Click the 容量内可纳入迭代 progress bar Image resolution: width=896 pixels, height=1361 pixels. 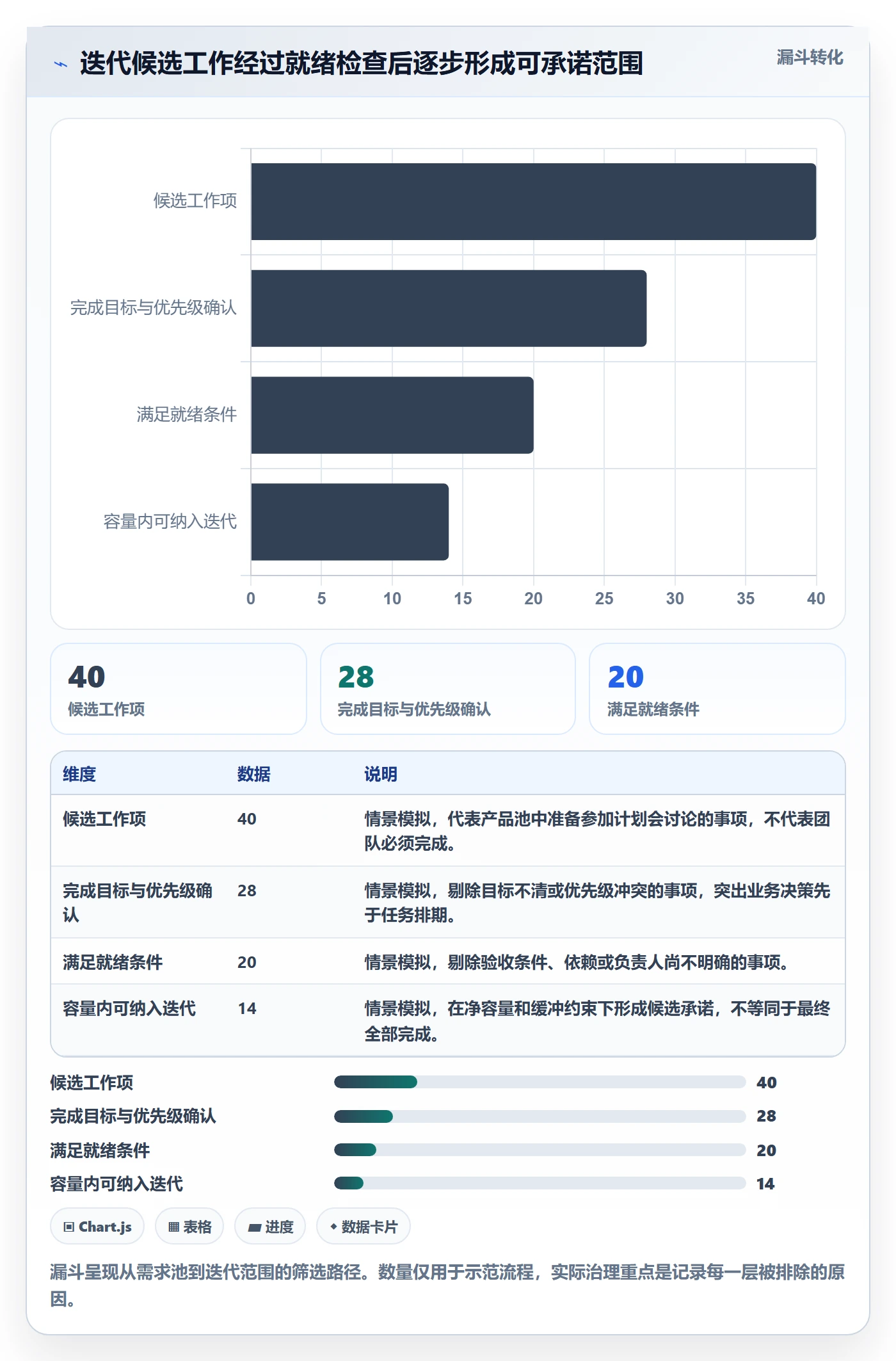pyautogui.click(x=540, y=1183)
